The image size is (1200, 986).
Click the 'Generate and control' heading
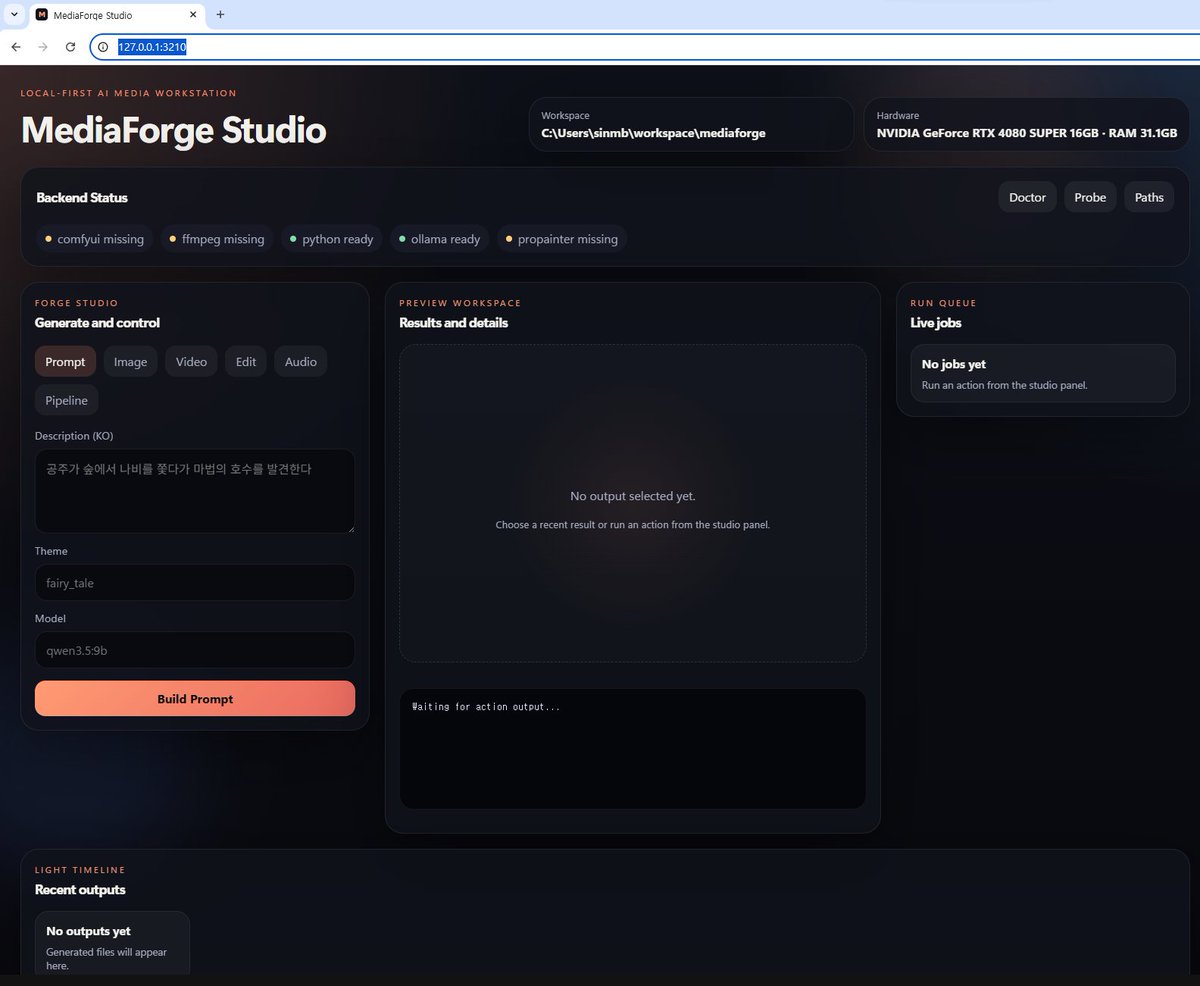pyautogui.click(x=97, y=322)
